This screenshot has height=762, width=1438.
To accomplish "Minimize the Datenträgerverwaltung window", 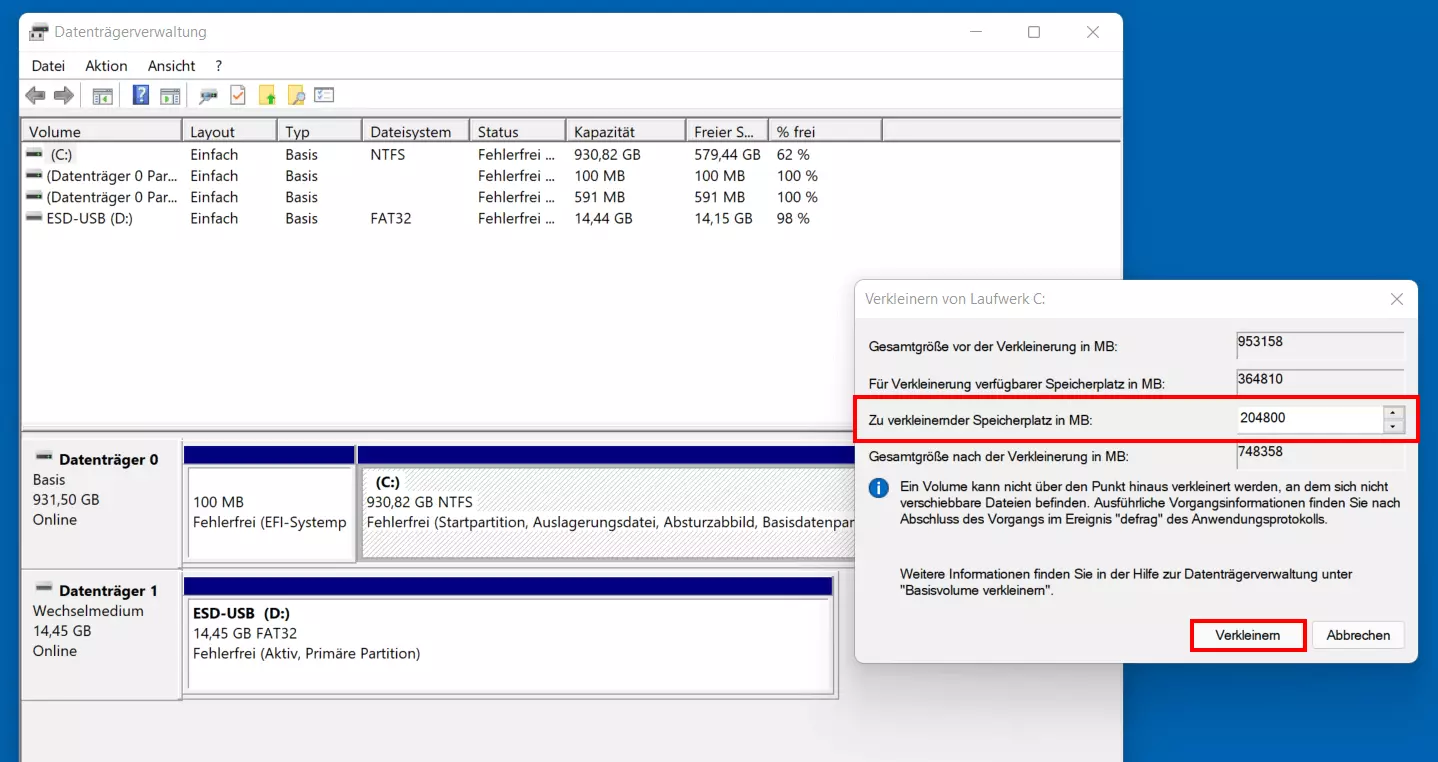I will [975, 32].
